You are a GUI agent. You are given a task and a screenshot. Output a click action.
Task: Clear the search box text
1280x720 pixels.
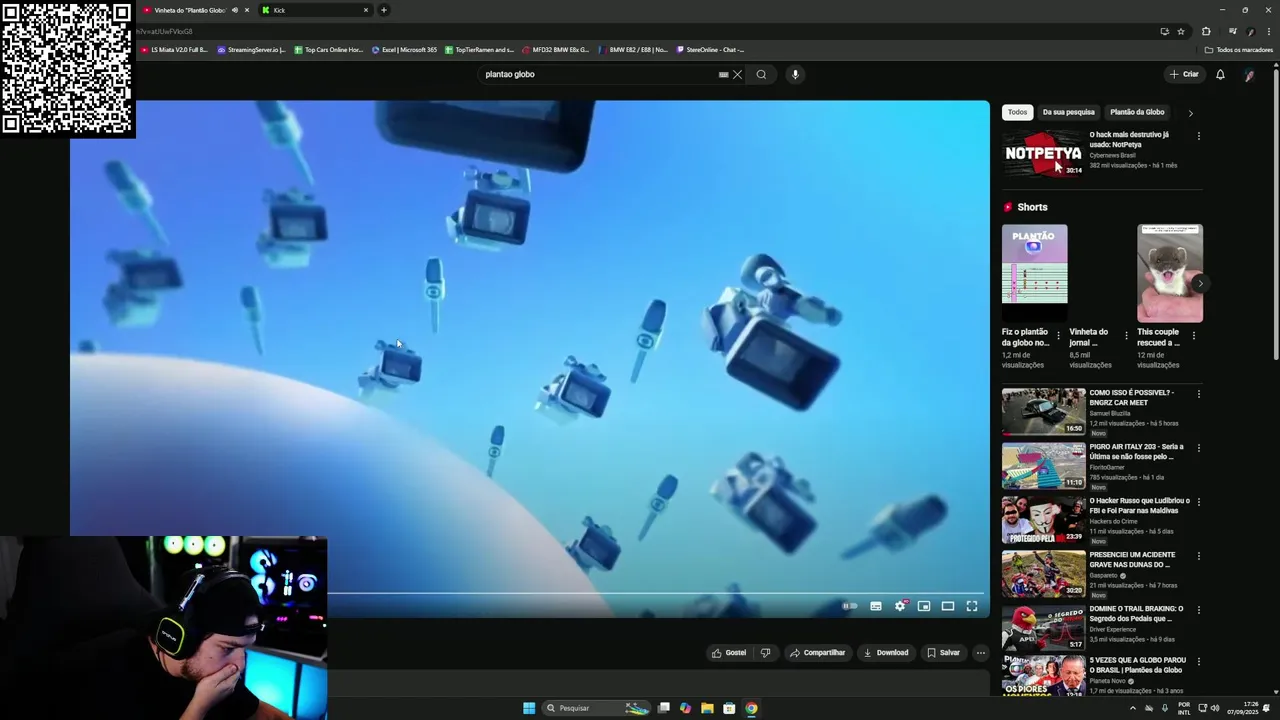(737, 74)
